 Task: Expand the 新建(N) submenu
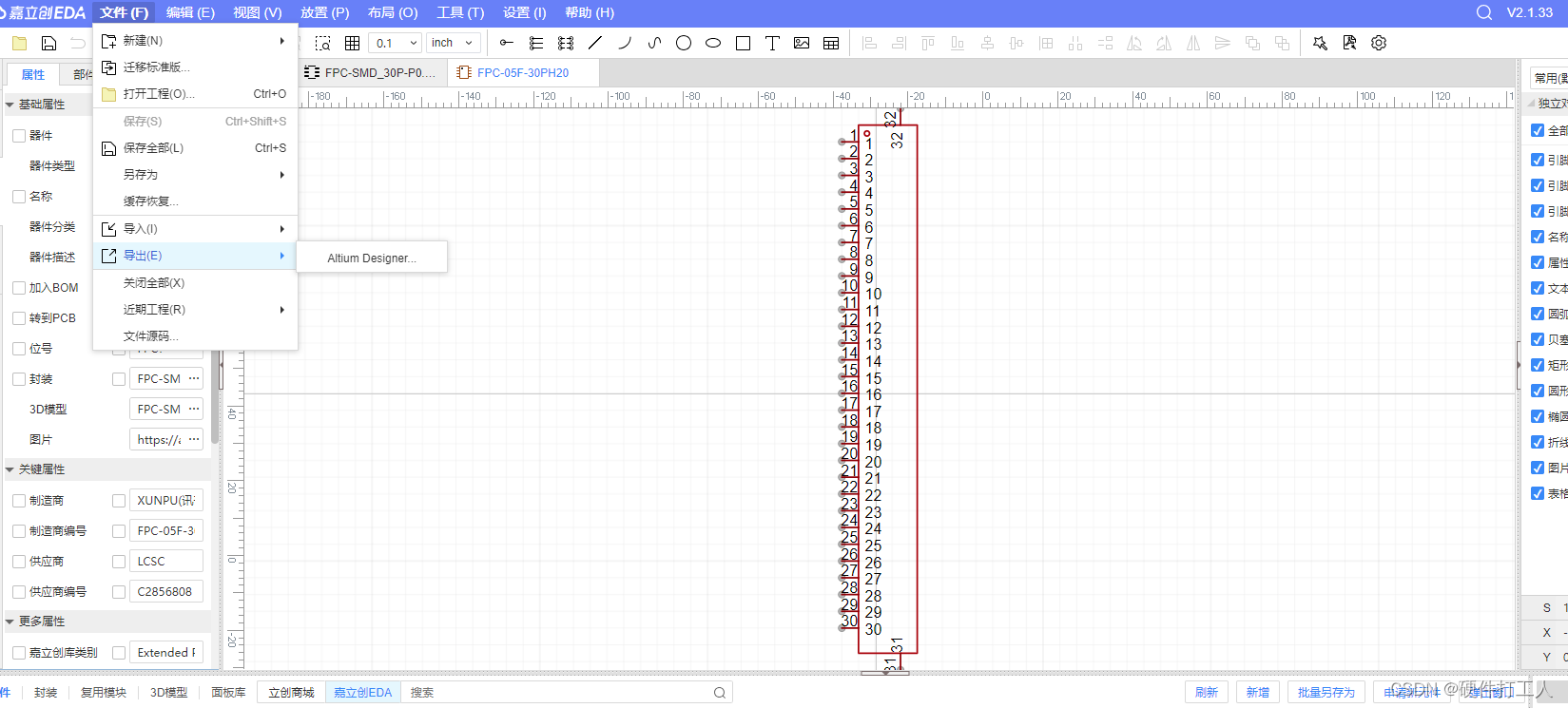coord(195,41)
